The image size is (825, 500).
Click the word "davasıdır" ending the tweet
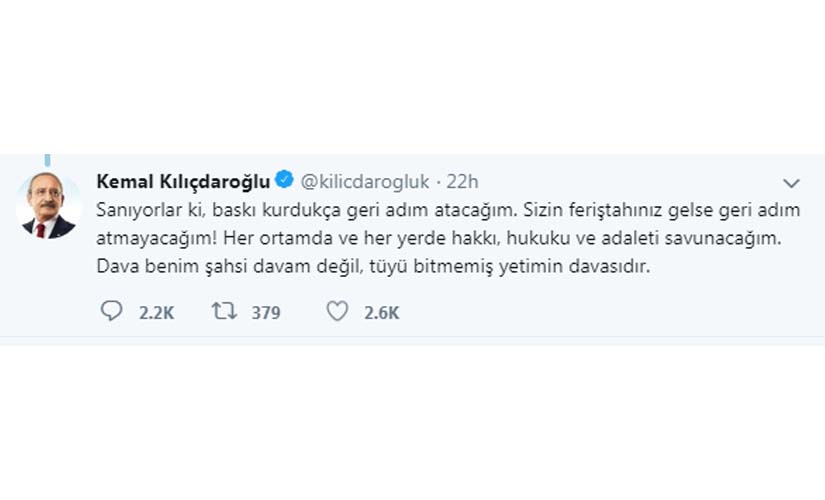[x=611, y=268]
